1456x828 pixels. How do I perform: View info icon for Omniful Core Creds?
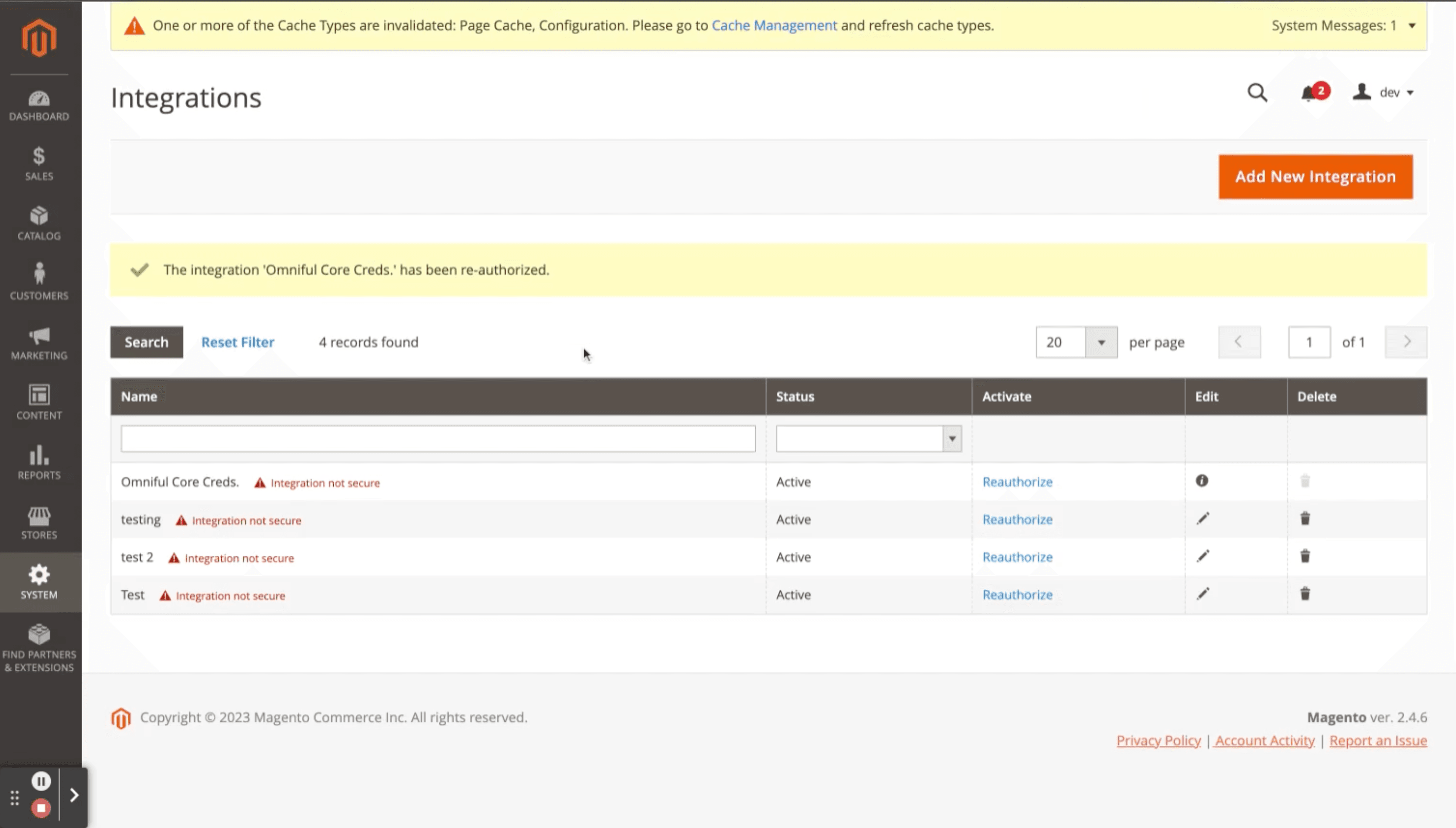[x=1201, y=481]
